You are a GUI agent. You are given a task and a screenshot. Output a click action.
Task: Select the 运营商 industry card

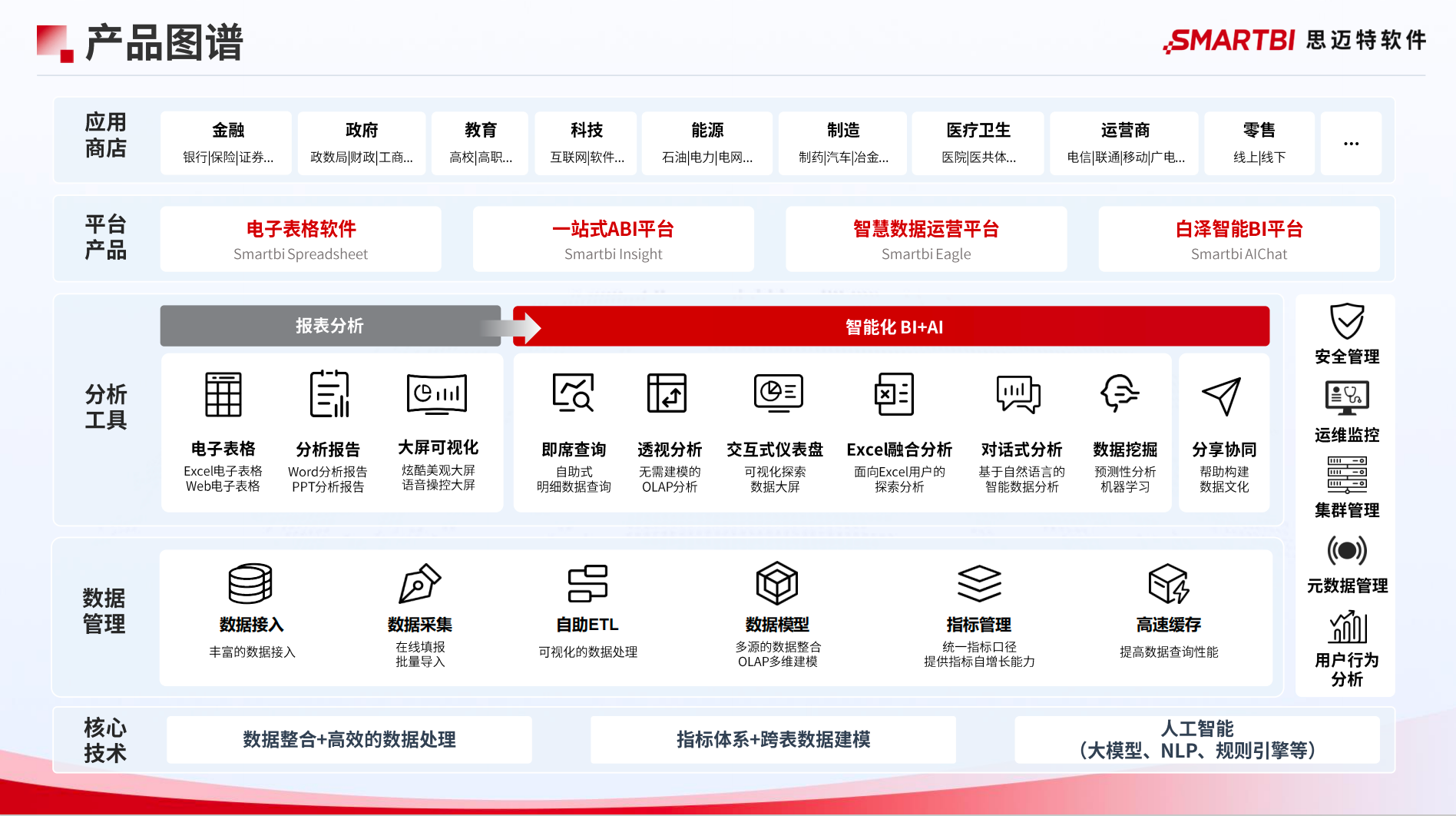(x=1124, y=143)
